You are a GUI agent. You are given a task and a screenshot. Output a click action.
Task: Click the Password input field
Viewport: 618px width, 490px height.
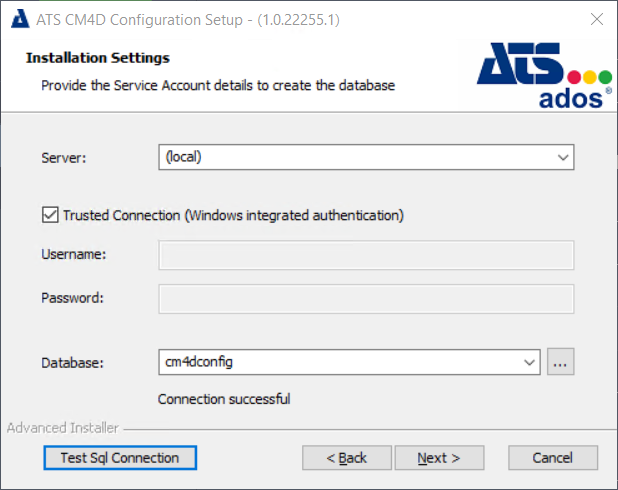point(366,298)
